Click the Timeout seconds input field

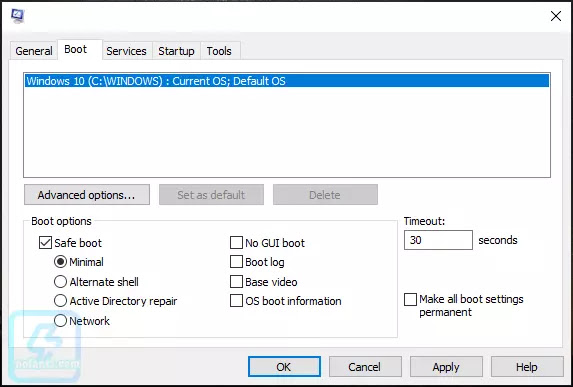coord(438,240)
